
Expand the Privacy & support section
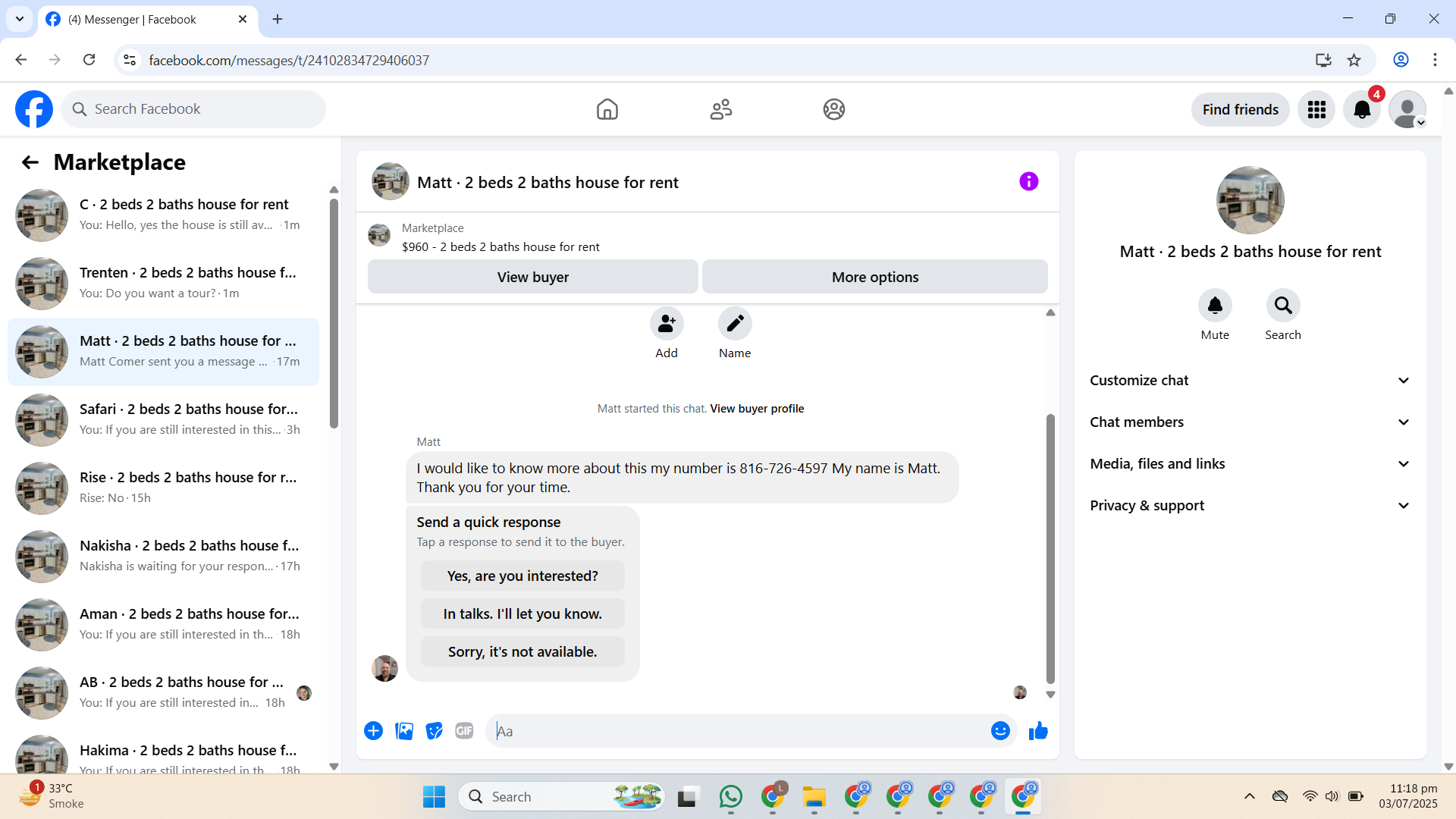(1250, 506)
